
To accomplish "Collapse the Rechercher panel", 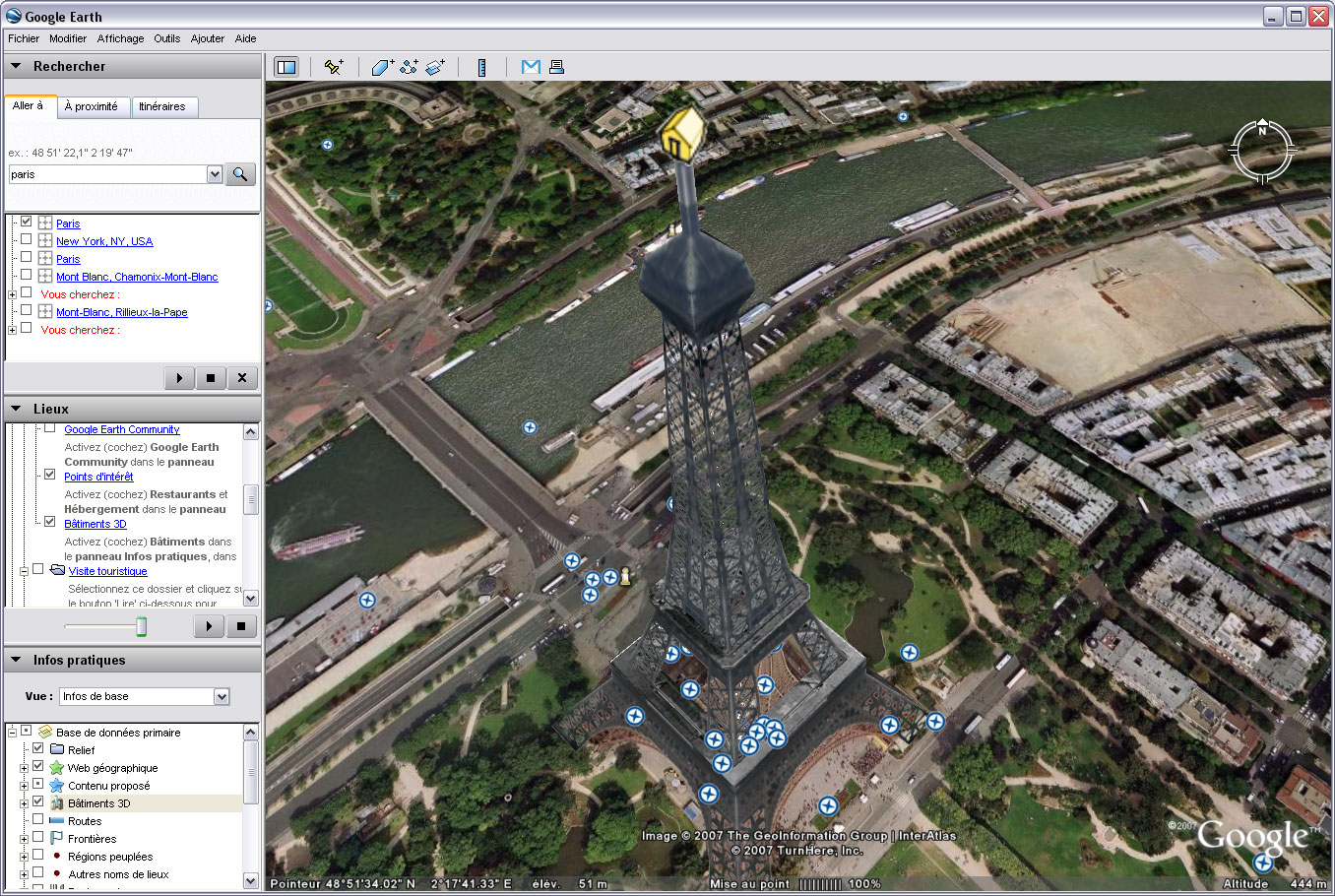I will (x=16, y=66).
